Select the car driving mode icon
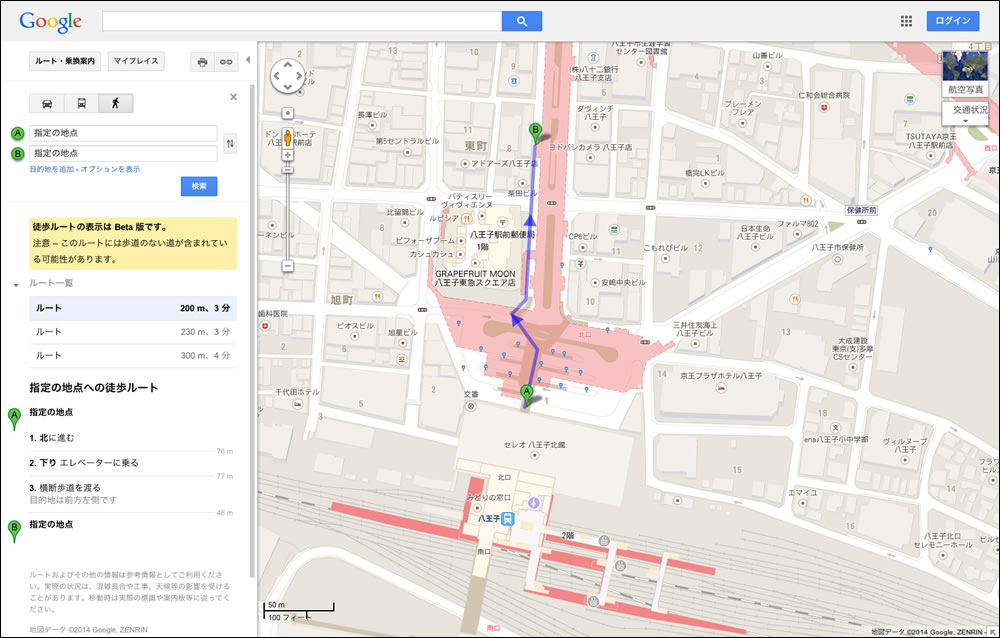 pyautogui.click(x=47, y=103)
